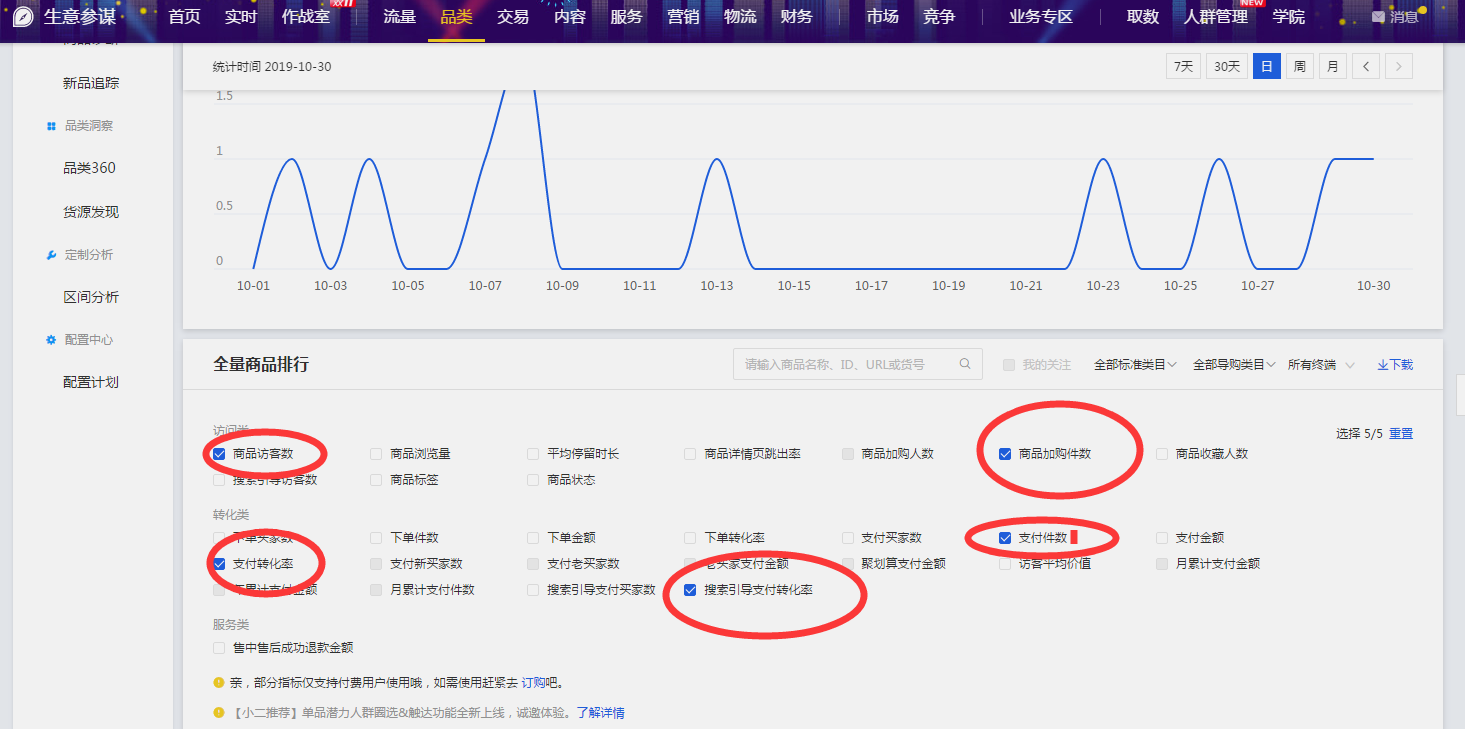The height and width of the screenshot is (729, 1465).
Task: Uncheck the 支付件数 checkbox
Action: (x=1005, y=538)
